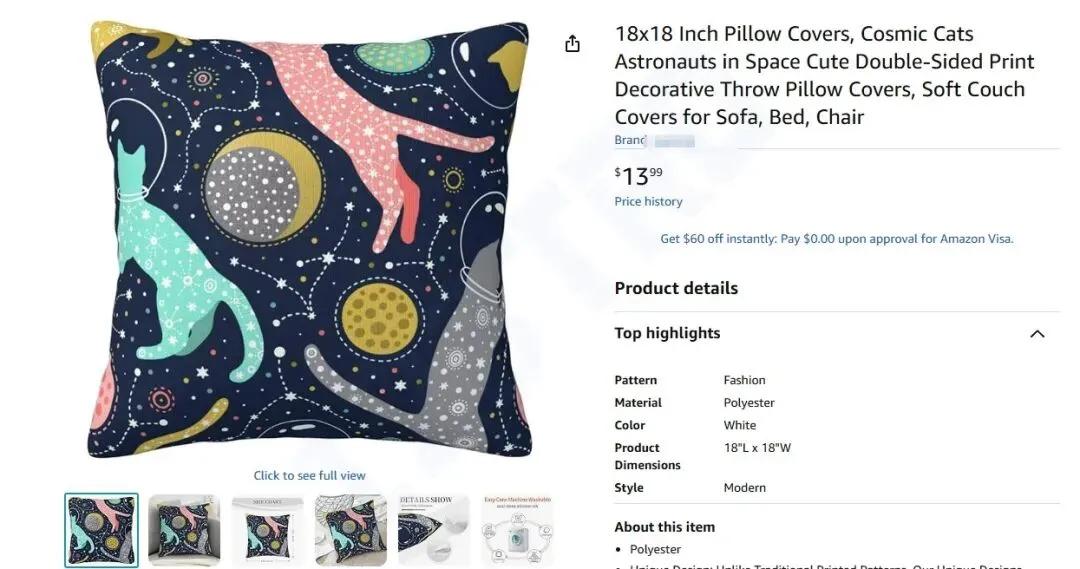
Task: View the fourth thumbnail with patterned cushion
Action: [x=351, y=530]
